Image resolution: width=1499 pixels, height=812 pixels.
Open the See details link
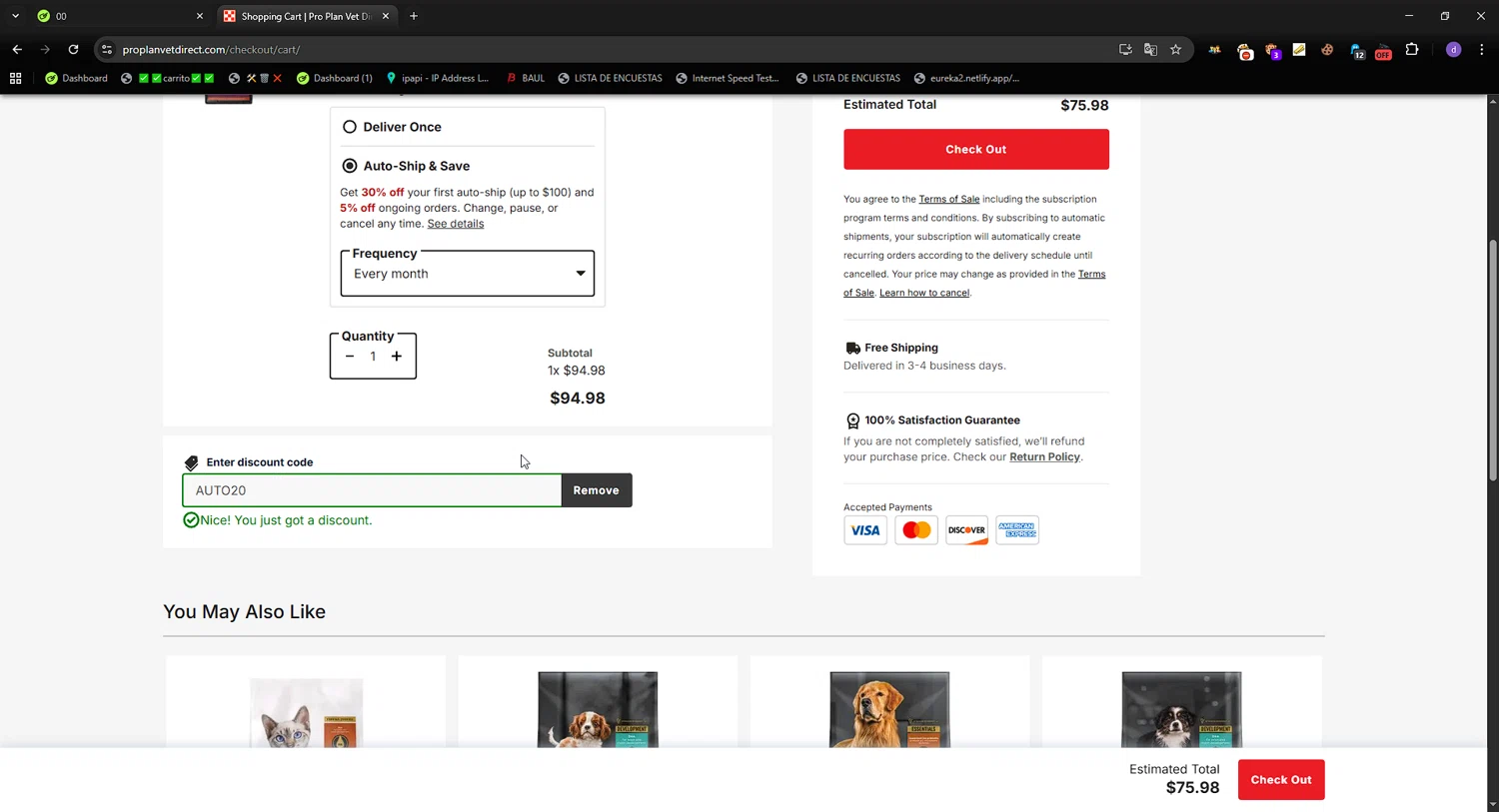pos(456,224)
